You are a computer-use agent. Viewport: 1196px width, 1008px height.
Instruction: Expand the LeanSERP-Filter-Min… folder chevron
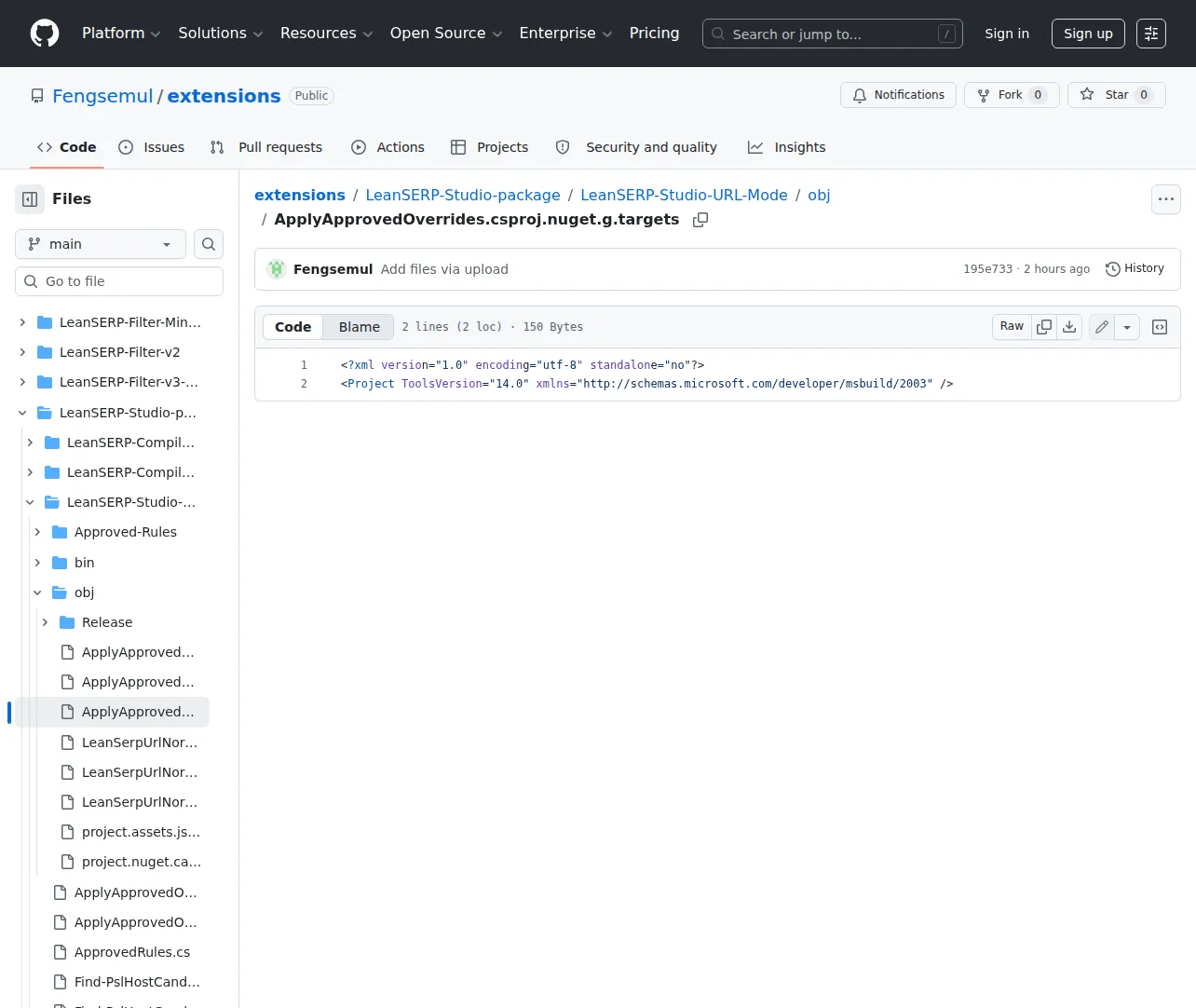coord(22,322)
